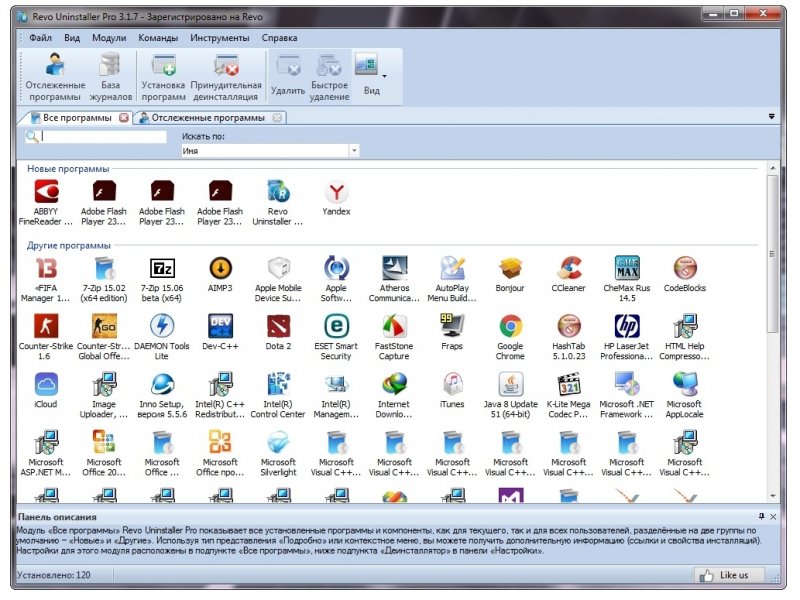Click Установка программ toolbar button
800x600 pixels.
[163, 77]
